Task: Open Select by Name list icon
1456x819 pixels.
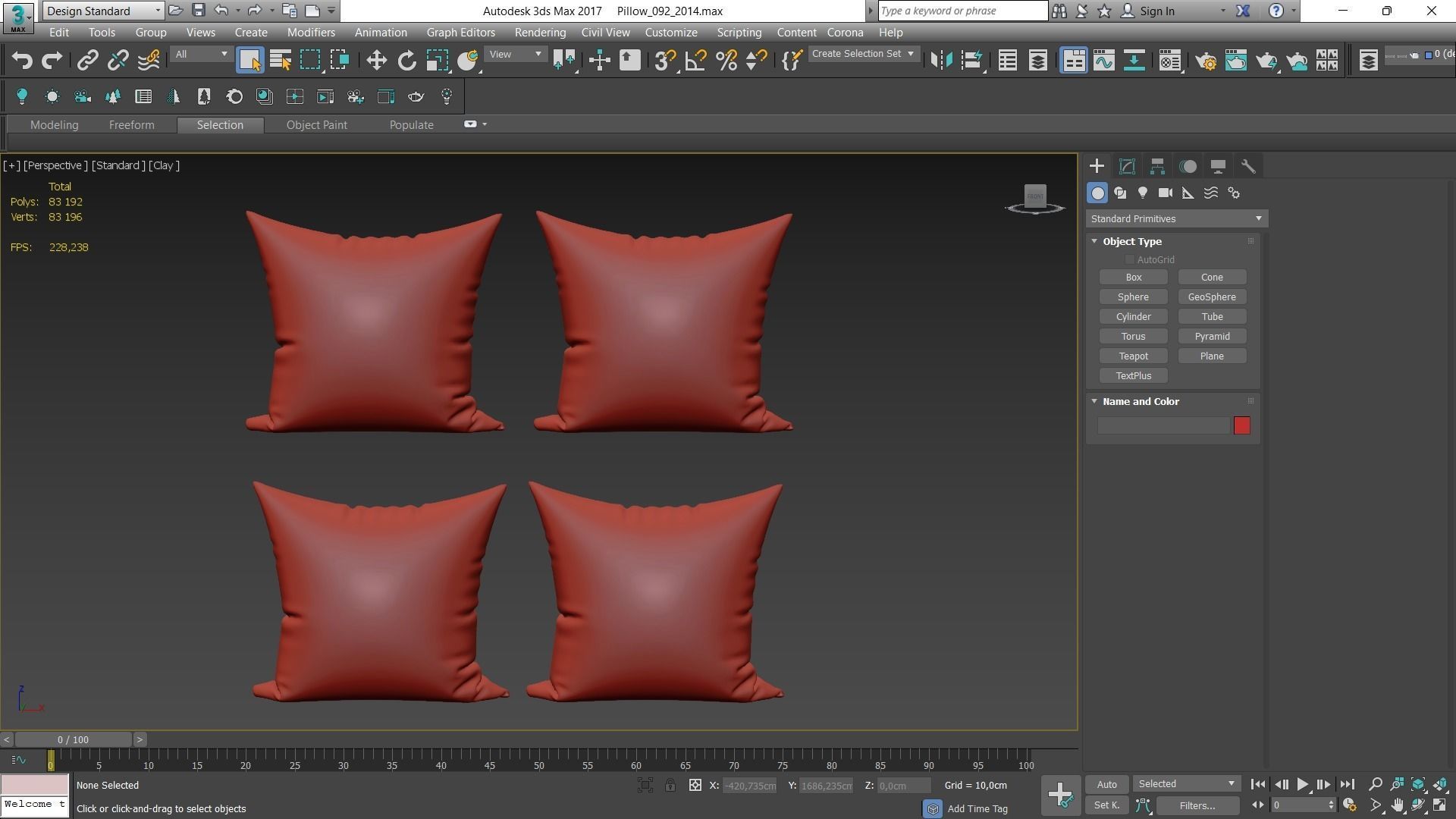Action: (x=281, y=61)
